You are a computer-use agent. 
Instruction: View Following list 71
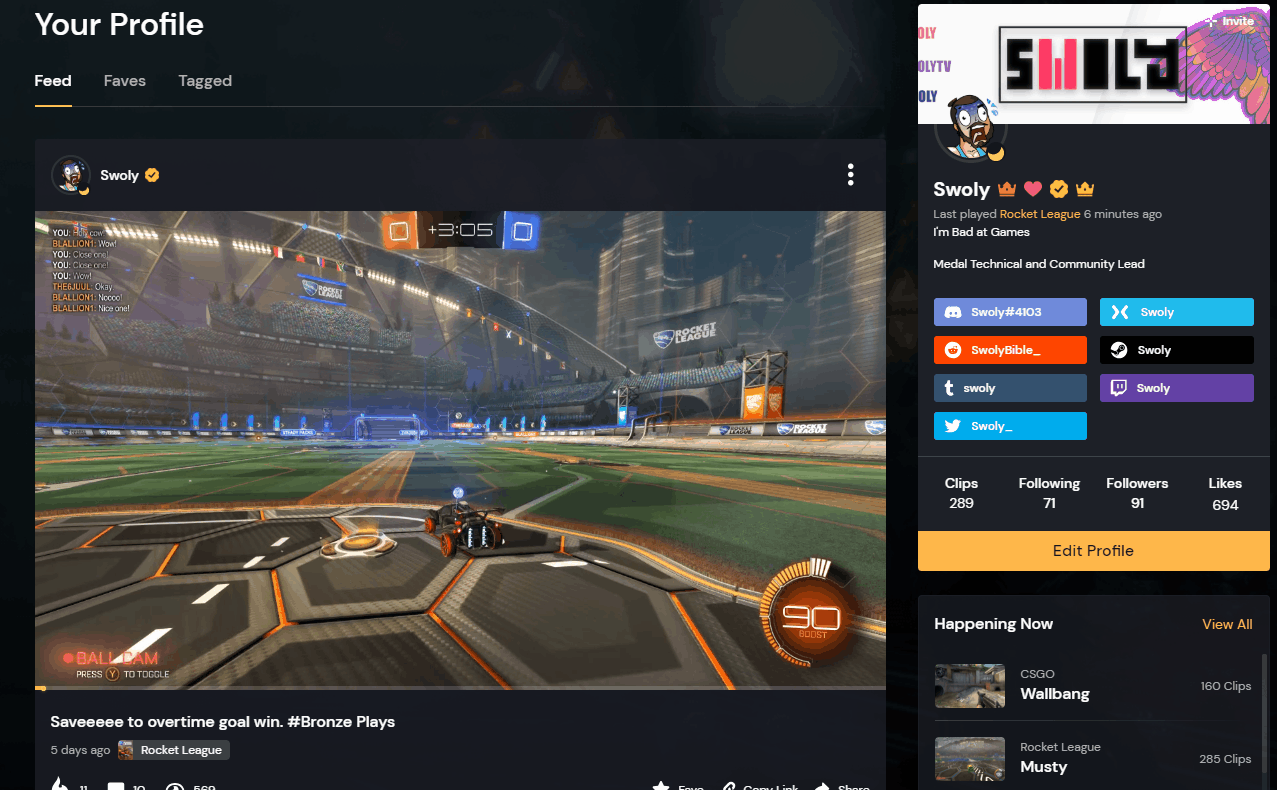[1049, 493]
